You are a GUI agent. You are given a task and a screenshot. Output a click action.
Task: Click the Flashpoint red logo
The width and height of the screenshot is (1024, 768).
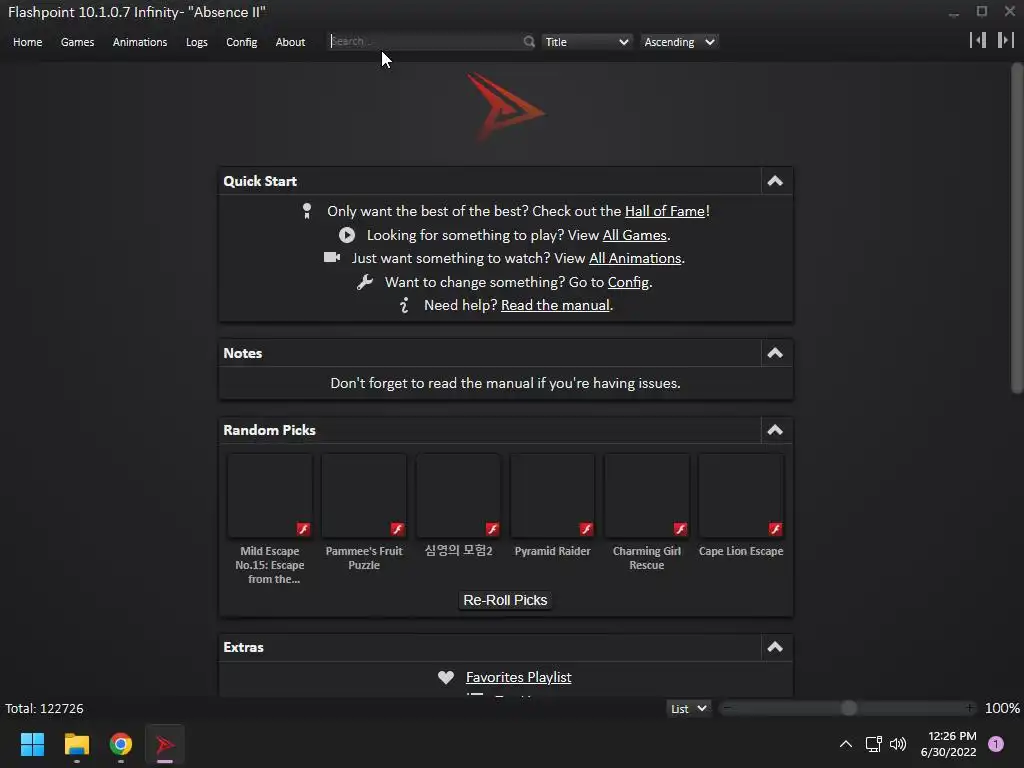505,107
